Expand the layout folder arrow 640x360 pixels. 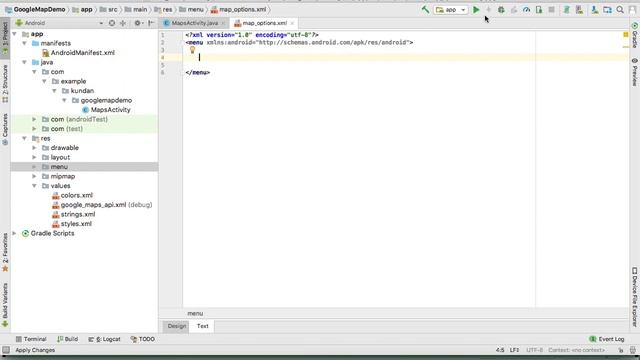tap(34, 157)
